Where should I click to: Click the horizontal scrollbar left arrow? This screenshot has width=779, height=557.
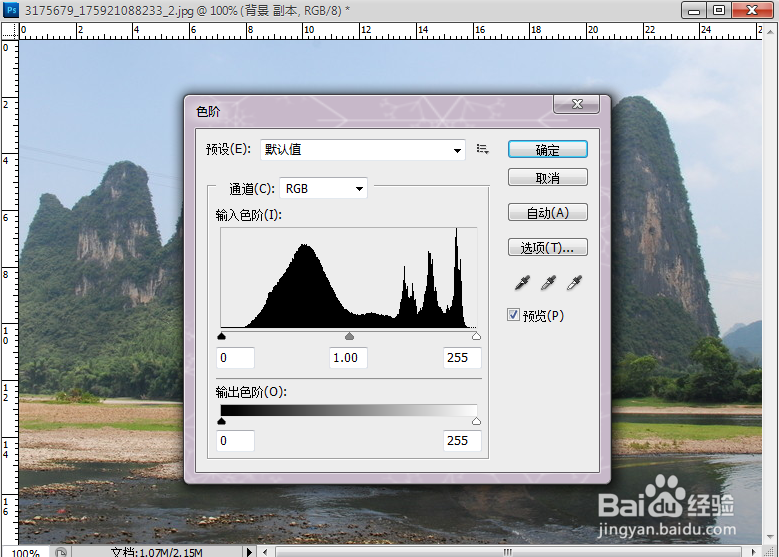click(x=265, y=552)
